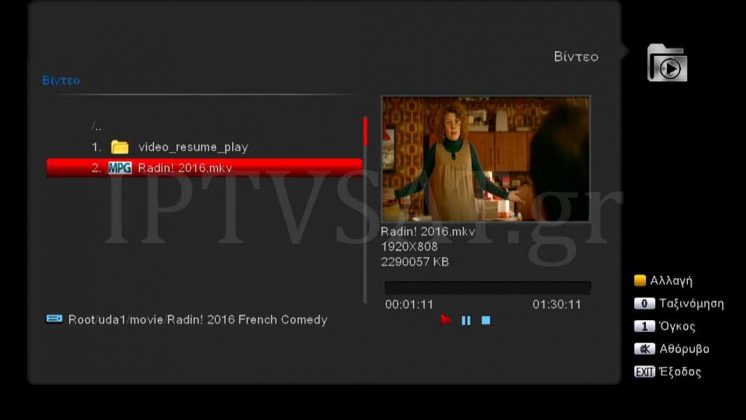Image resolution: width=746 pixels, height=420 pixels.
Task: Click the red play icon
Action: click(445, 320)
